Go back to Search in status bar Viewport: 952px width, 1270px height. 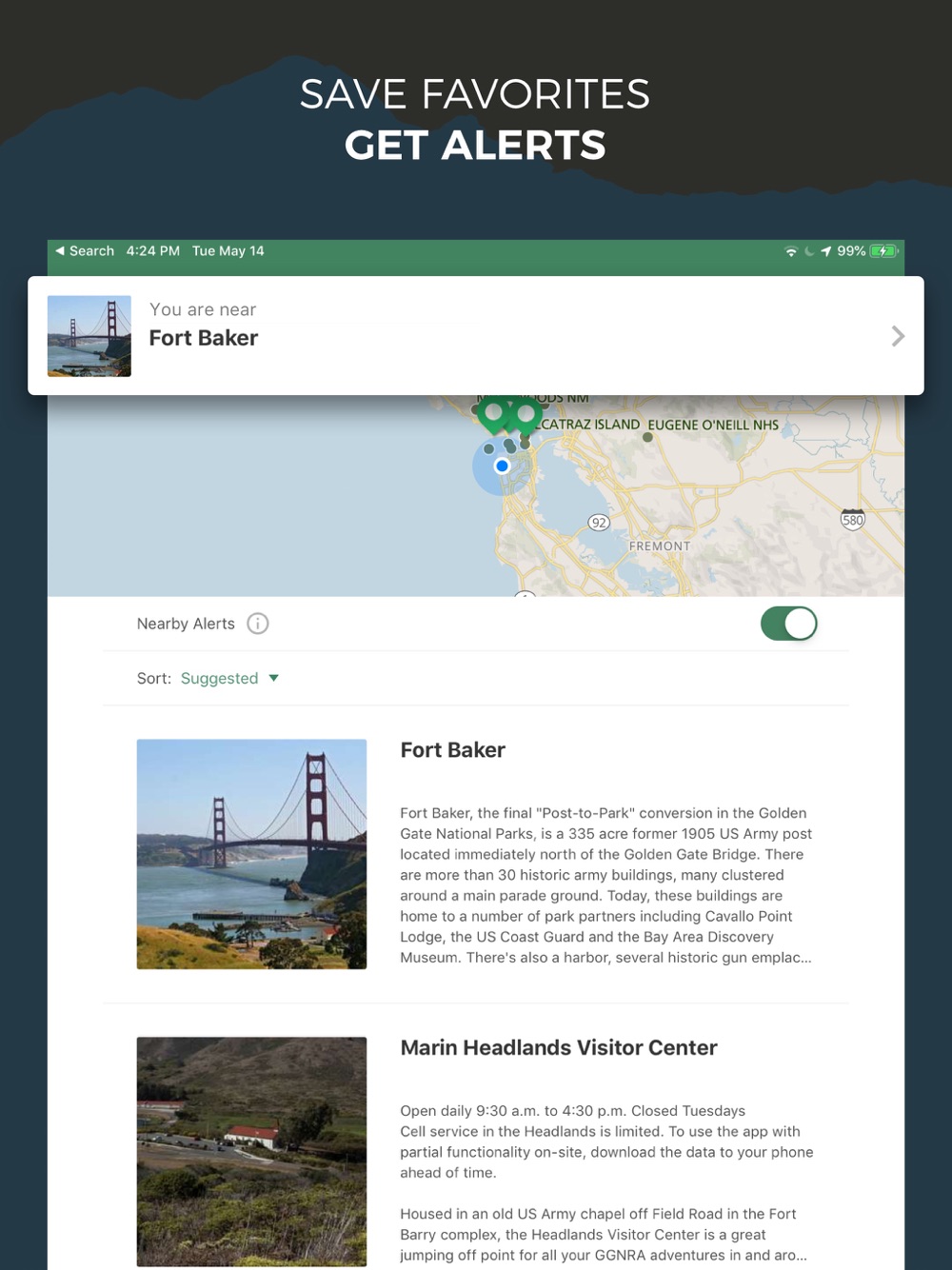[x=85, y=251]
